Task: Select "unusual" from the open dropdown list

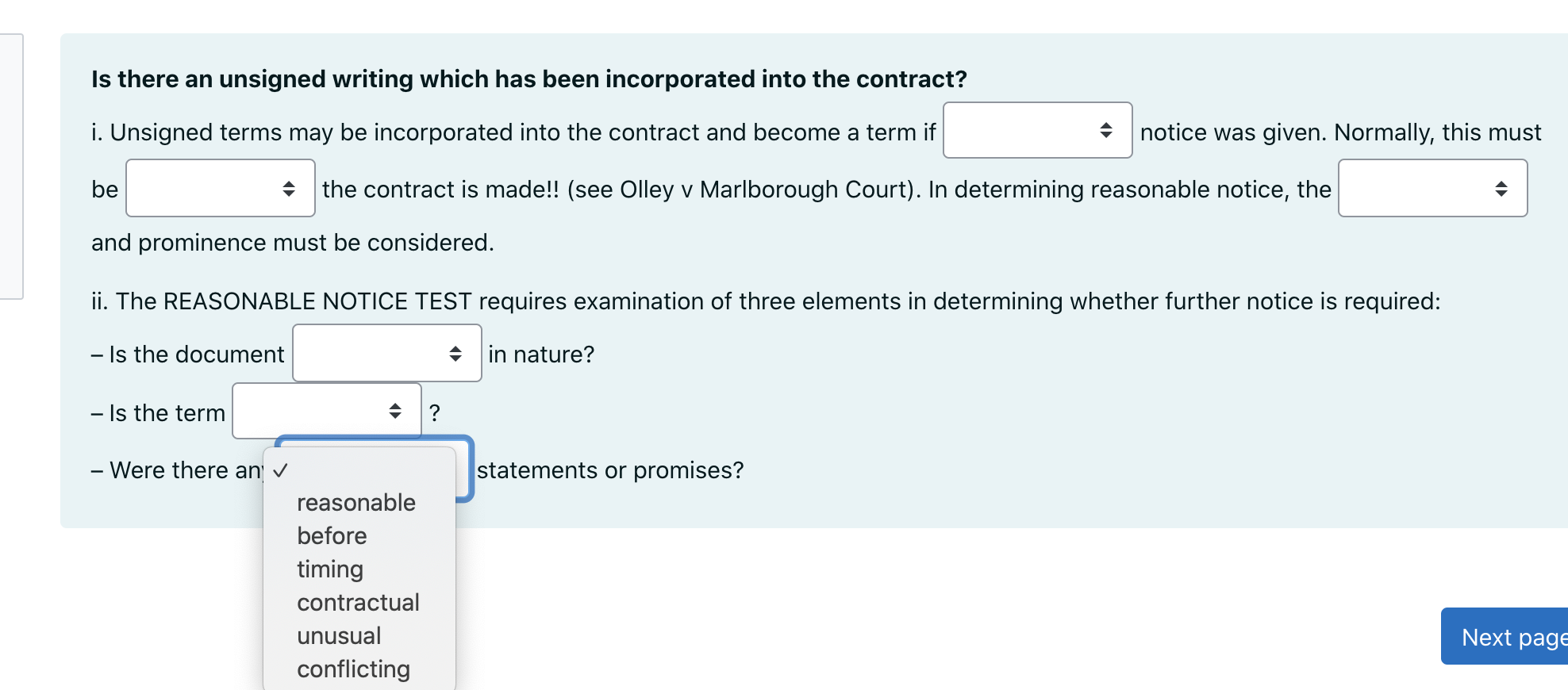Action: pos(339,635)
